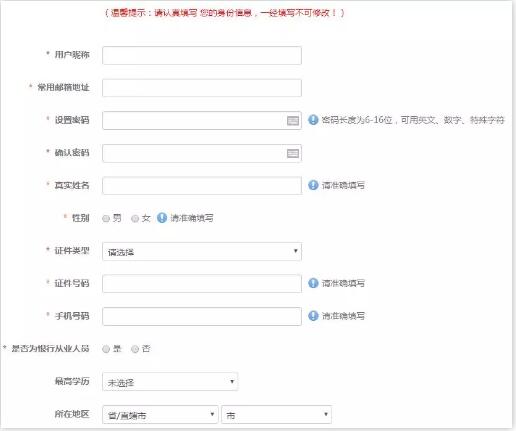Click the 证件类型 label
The width and height of the screenshot is (516, 431).
click(72, 250)
